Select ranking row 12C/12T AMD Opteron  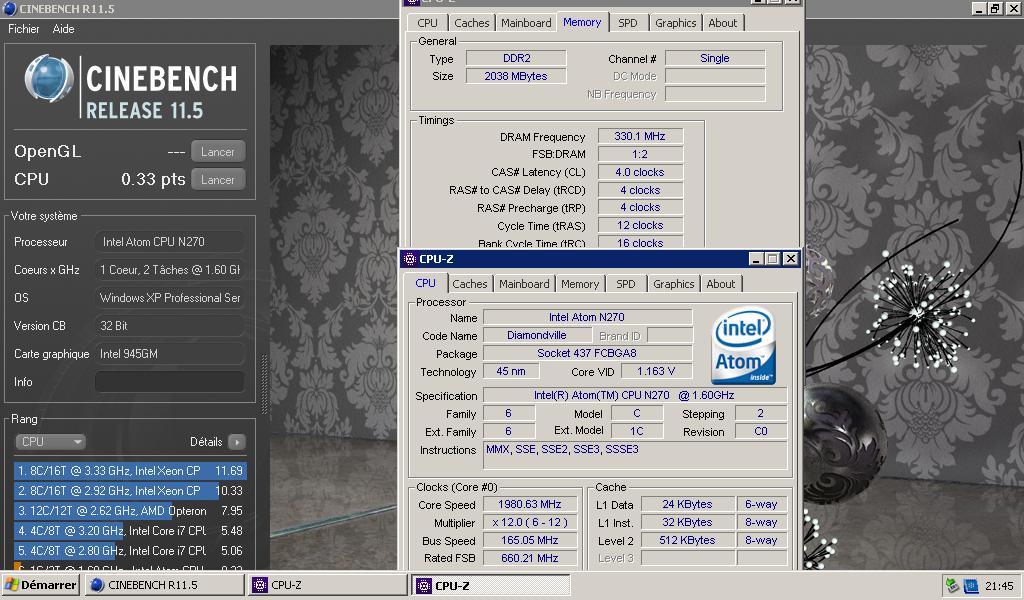(x=130, y=511)
